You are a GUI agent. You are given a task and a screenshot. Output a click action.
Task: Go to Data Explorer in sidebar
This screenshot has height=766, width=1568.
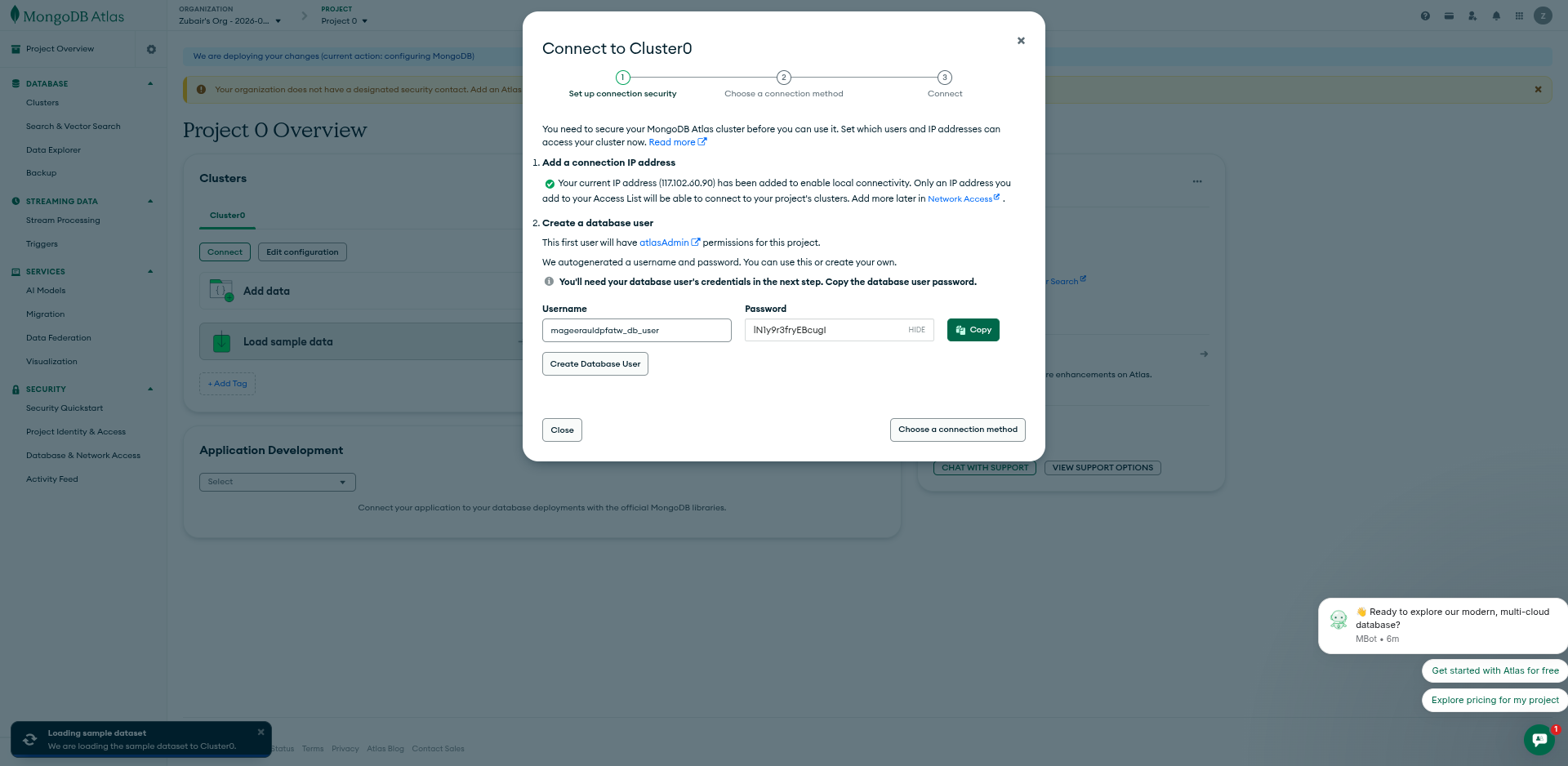[x=53, y=150]
